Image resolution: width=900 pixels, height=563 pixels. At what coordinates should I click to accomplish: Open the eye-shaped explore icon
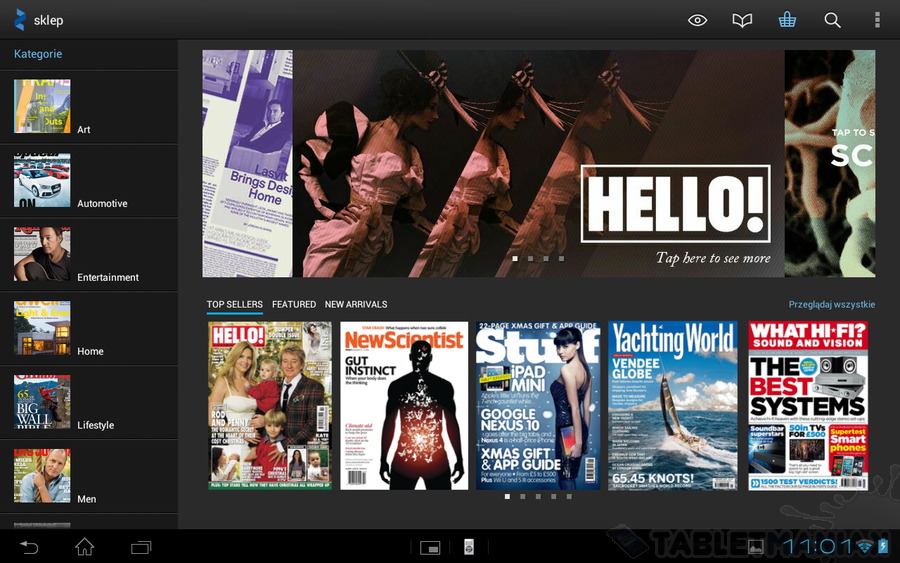coord(697,21)
